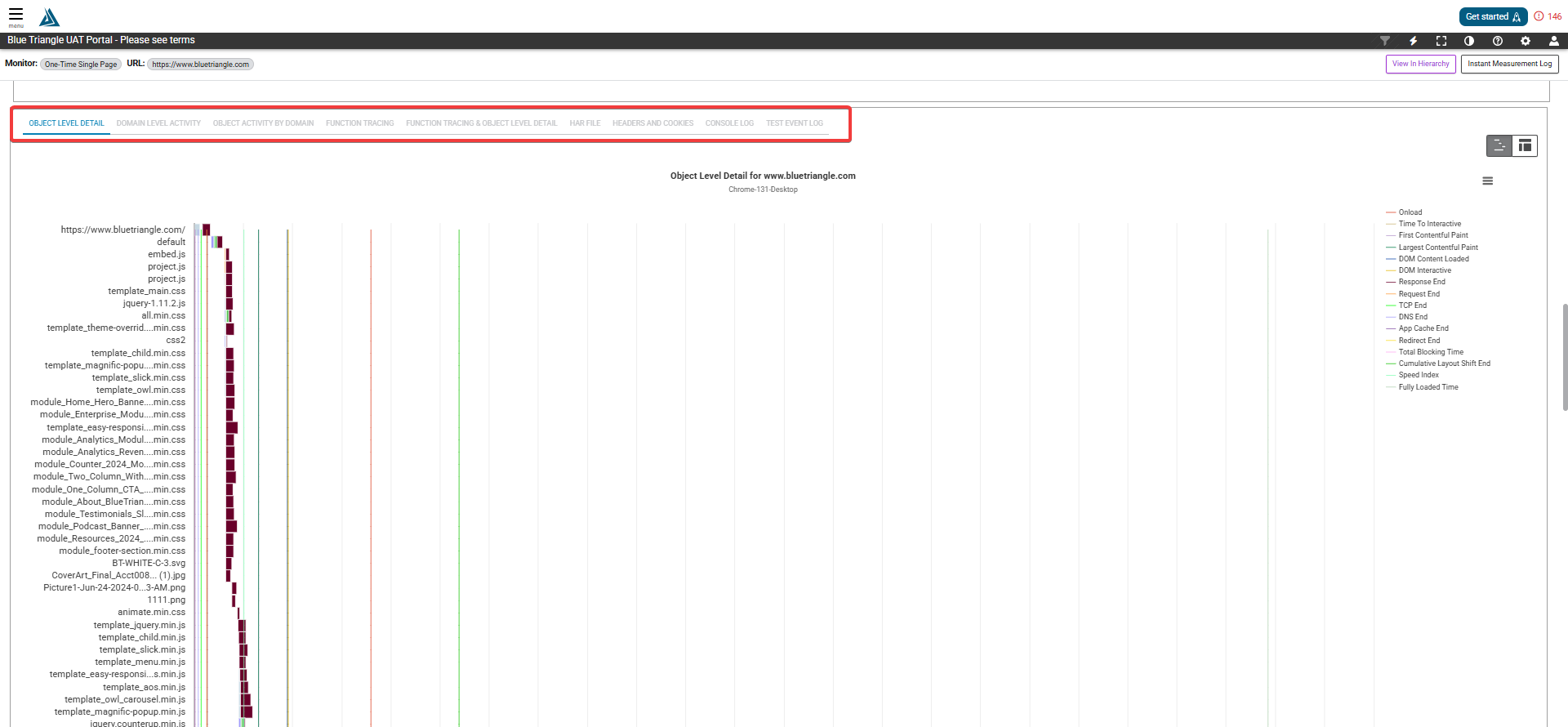Select waterfall chart view icon

1499,145
